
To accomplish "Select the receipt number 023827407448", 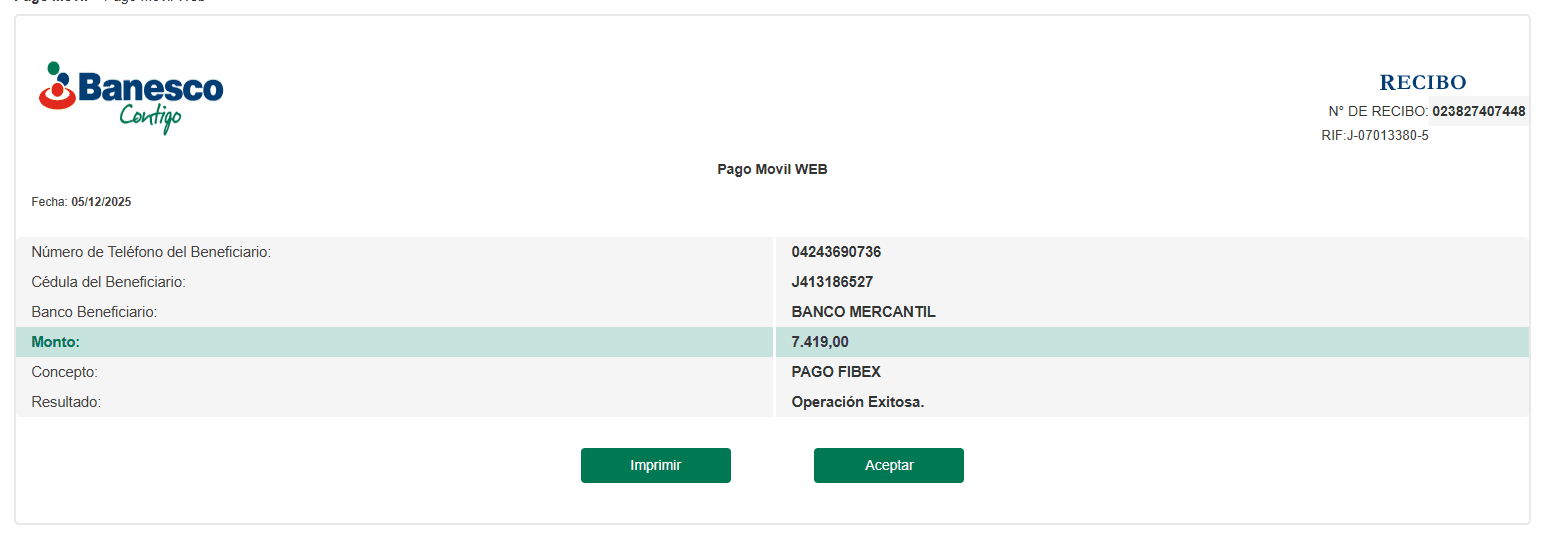I will [1478, 111].
